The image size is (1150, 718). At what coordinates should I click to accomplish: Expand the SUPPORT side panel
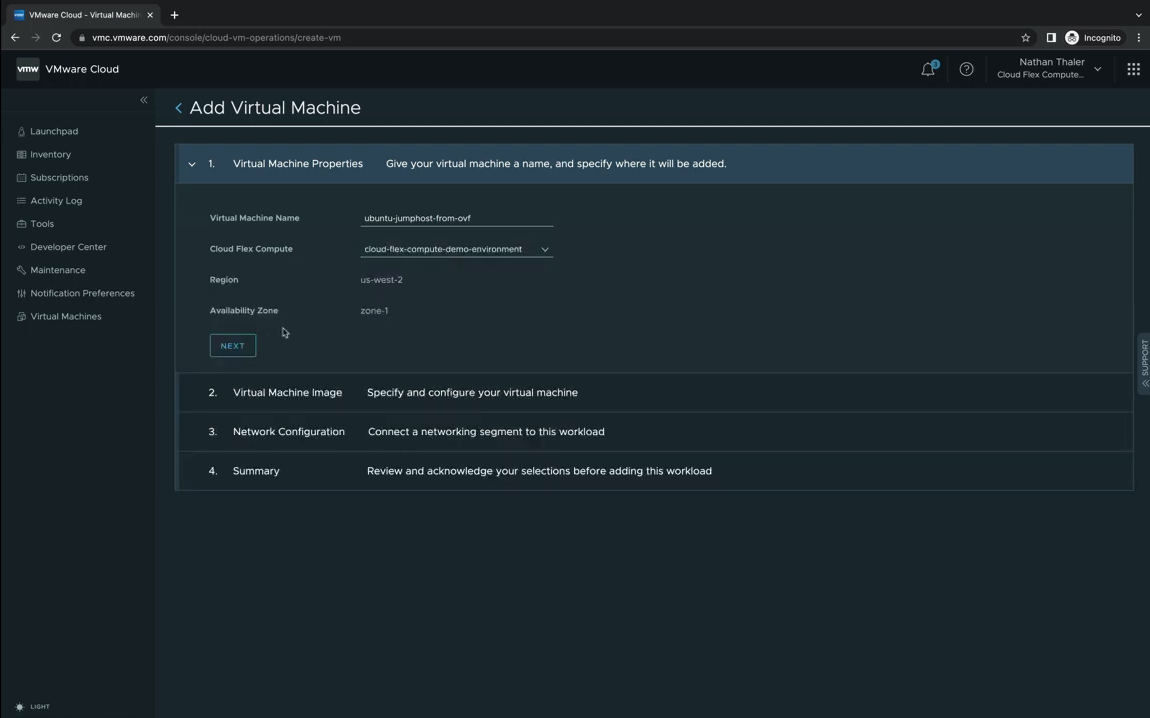click(1144, 365)
